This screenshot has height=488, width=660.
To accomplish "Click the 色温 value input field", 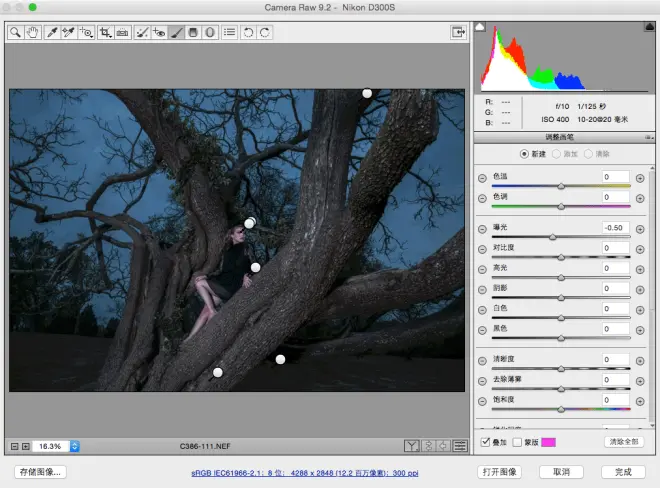I will pos(616,177).
